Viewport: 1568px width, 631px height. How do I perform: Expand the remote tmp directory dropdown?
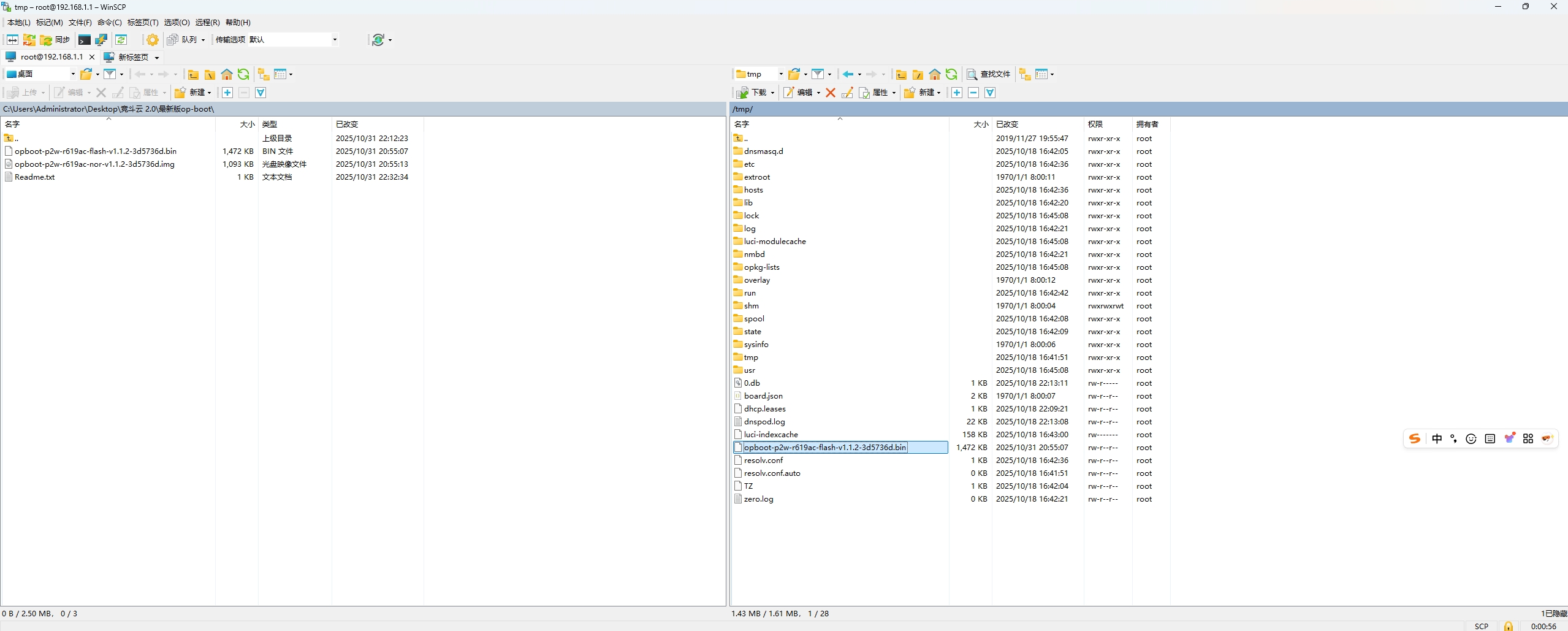click(780, 74)
